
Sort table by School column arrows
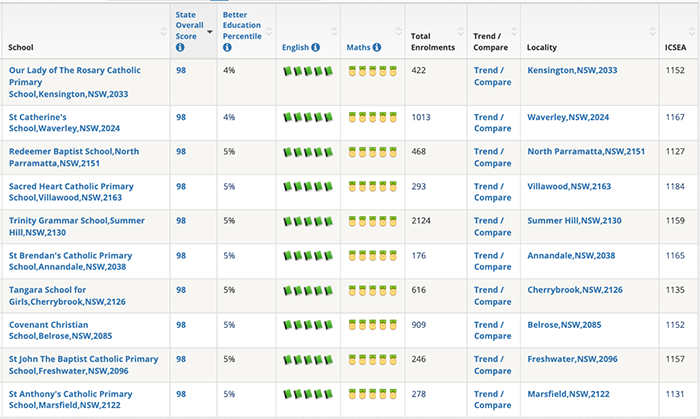pos(163,31)
